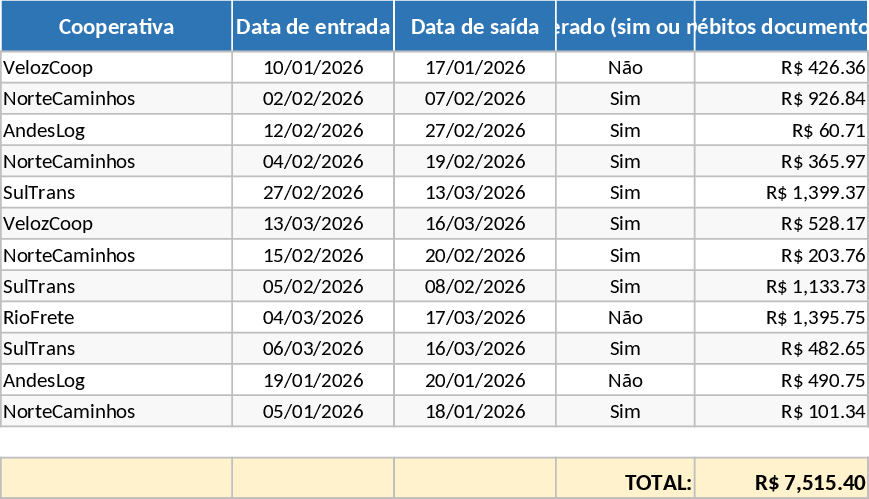Click the Cooperativa column header

[116, 27]
